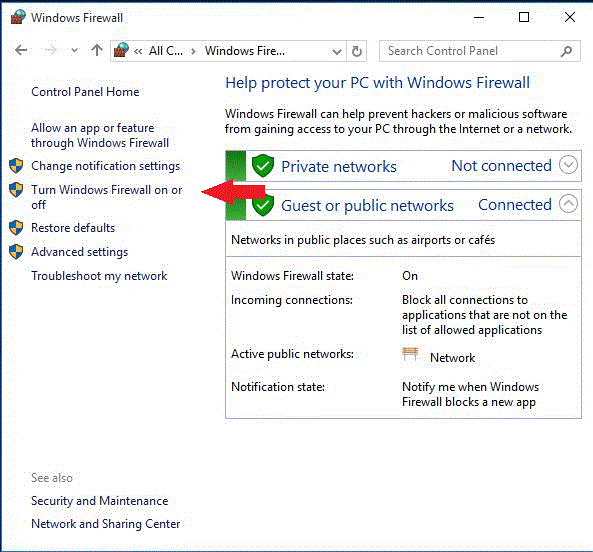
Task: Click the Guest or public networks heading
Action: click(367, 206)
